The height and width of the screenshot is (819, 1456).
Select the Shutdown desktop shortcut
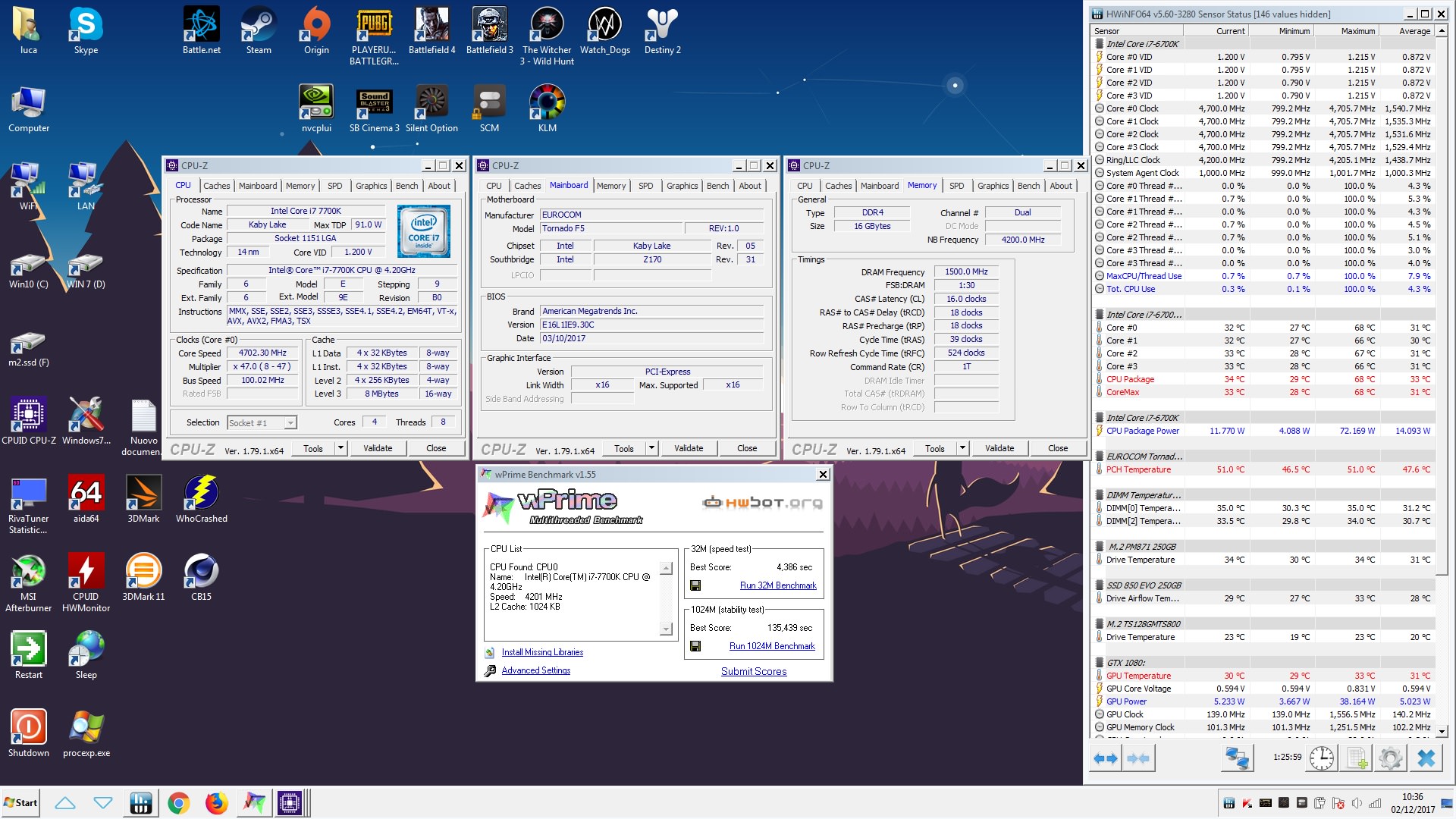[29, 733]
